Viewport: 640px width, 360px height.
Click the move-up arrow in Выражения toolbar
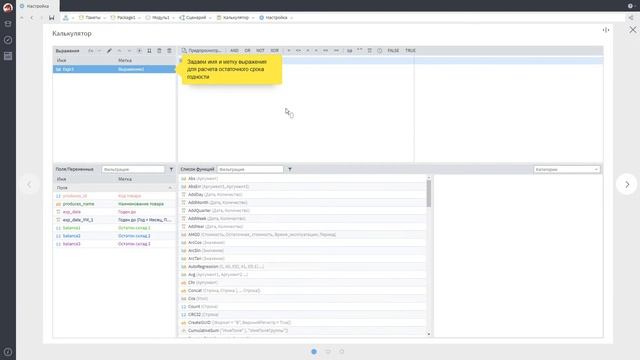point(119,51)
